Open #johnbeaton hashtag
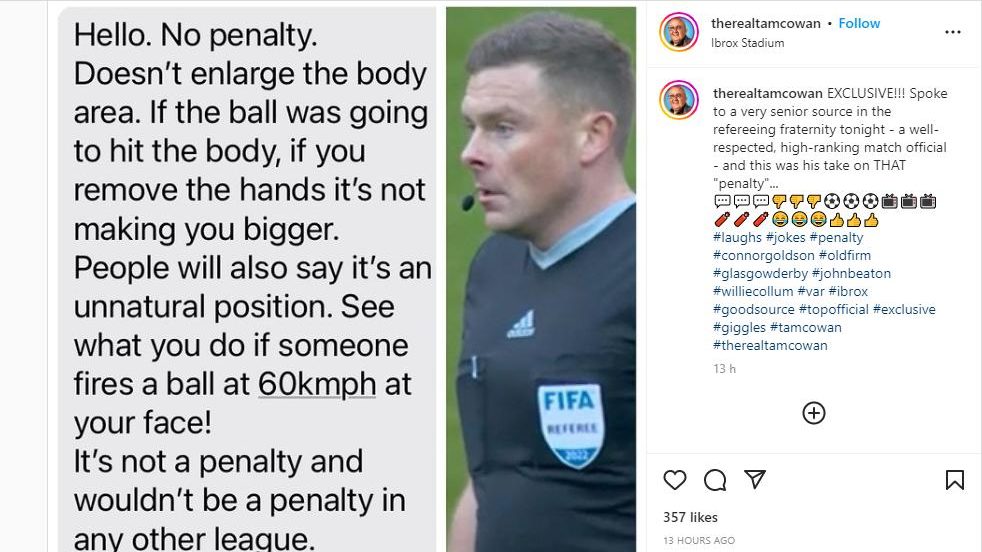The width and height of the screenshot is (982, 552). [851, 273]
